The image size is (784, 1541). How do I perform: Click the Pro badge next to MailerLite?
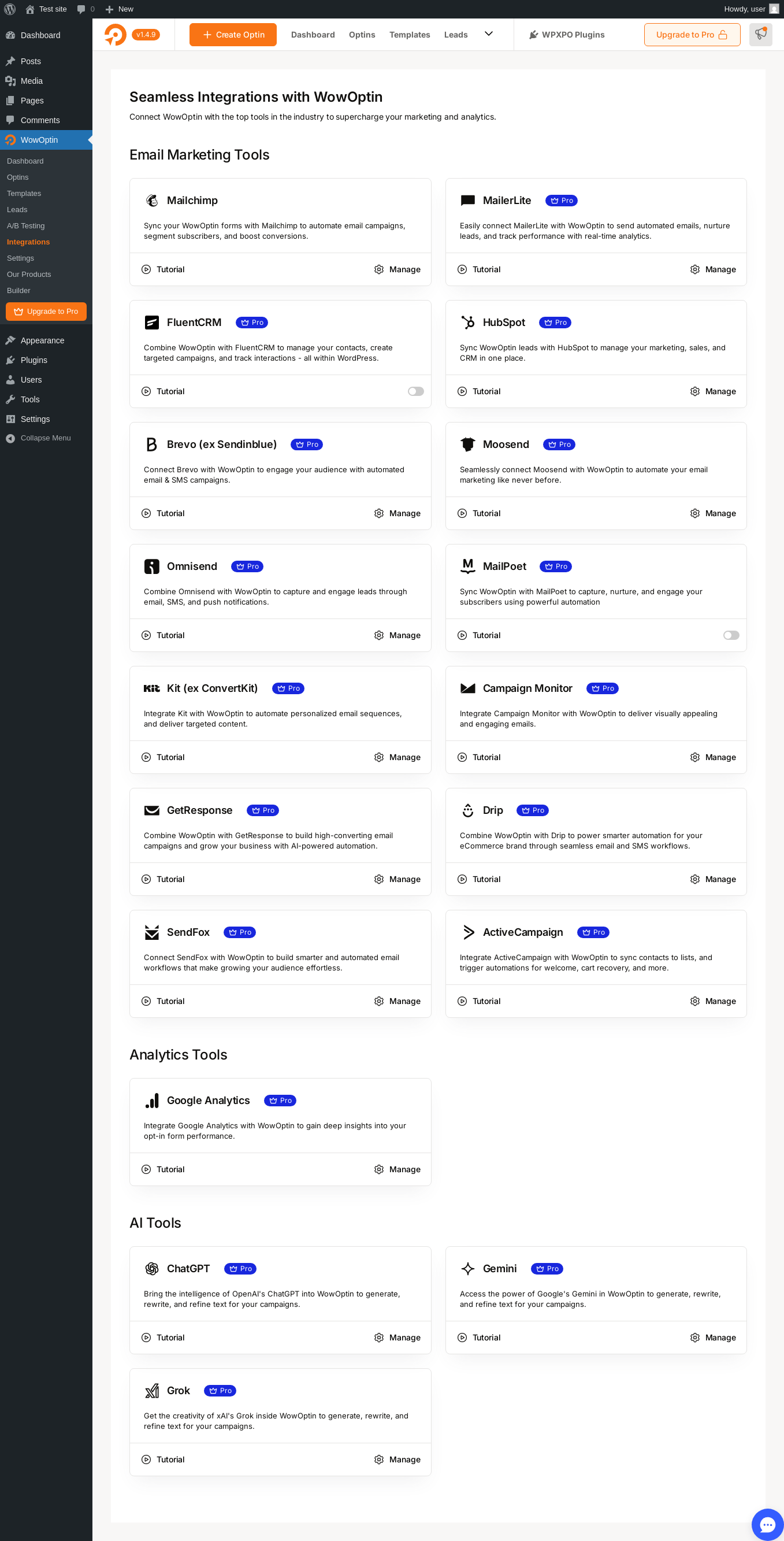coord(562,201)
